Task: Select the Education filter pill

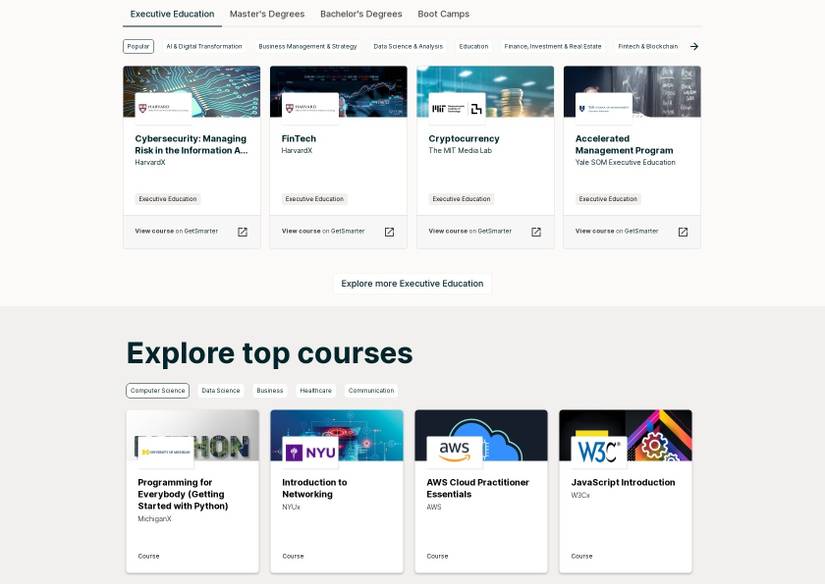Action: pos(473,45)
